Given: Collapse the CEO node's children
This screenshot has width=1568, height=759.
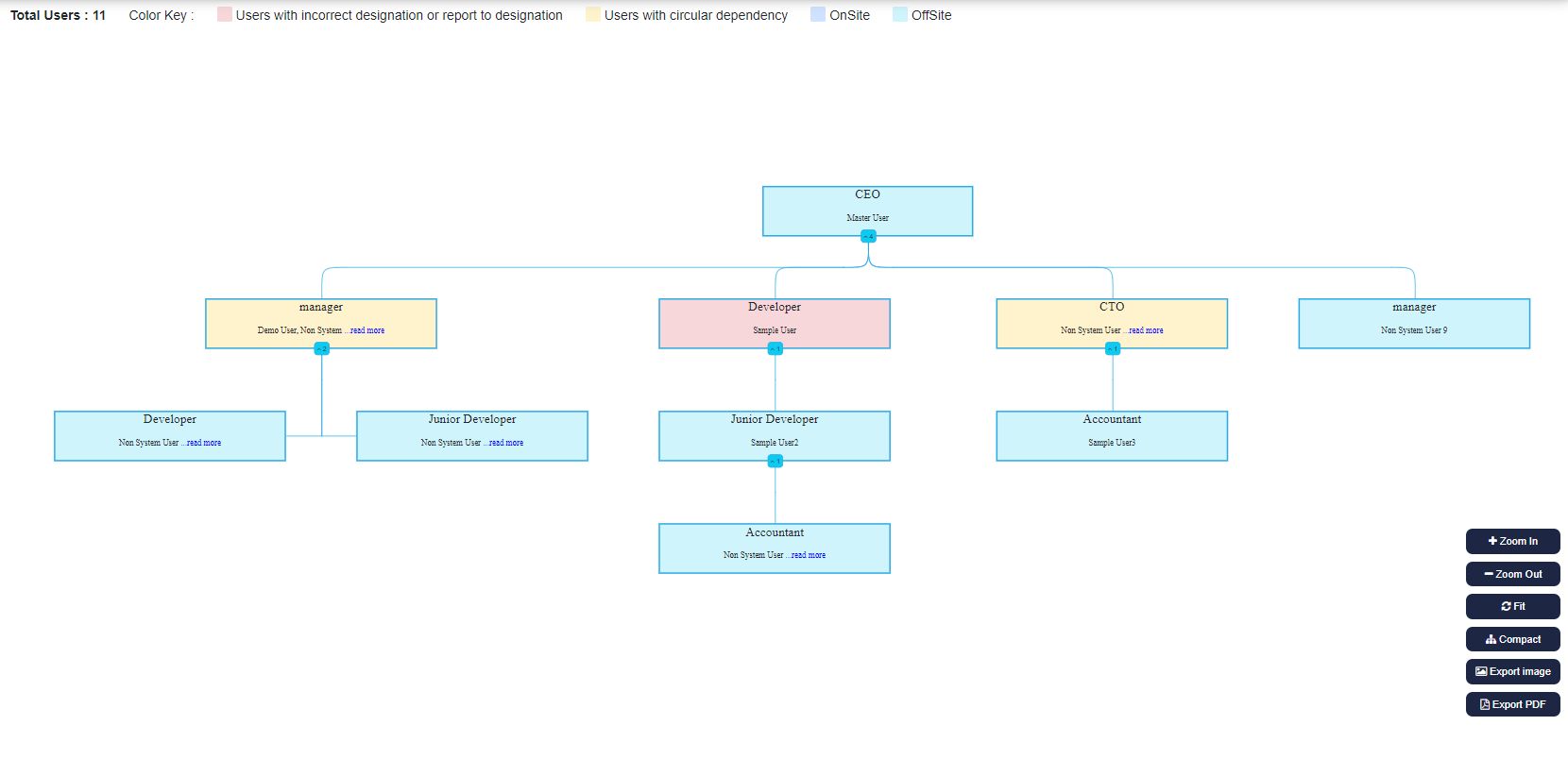Looking at the screenshot, I should 868,236.
